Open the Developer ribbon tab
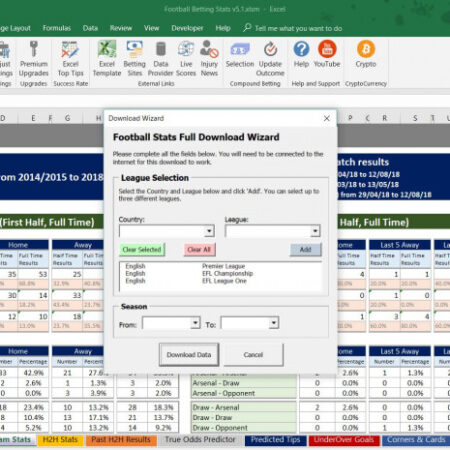The image size is (450, 450). pyautogui.click(x=187, y=28)
